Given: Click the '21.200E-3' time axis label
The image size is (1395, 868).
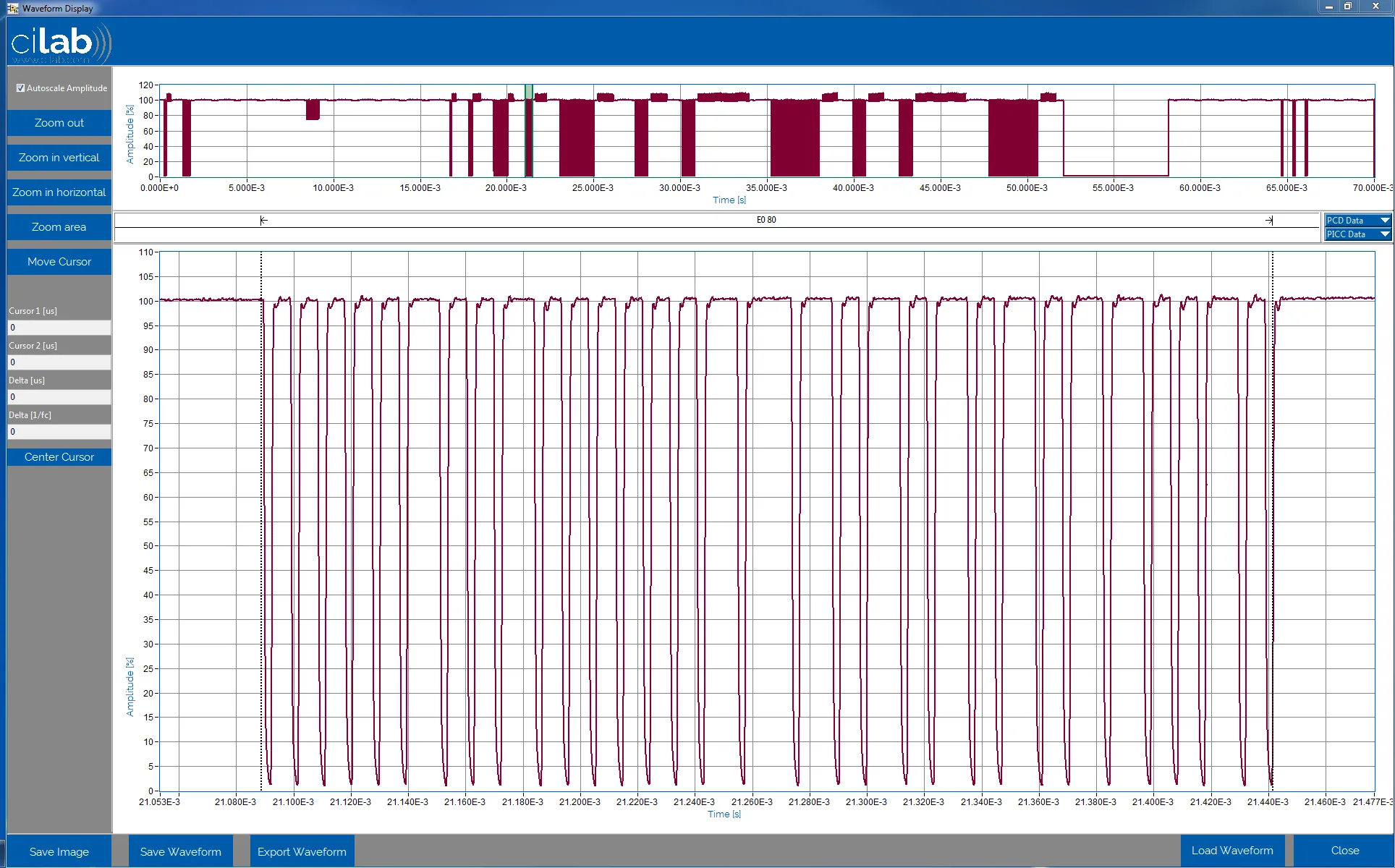Looking at the screenshot, I should click(x=580, y=802).
